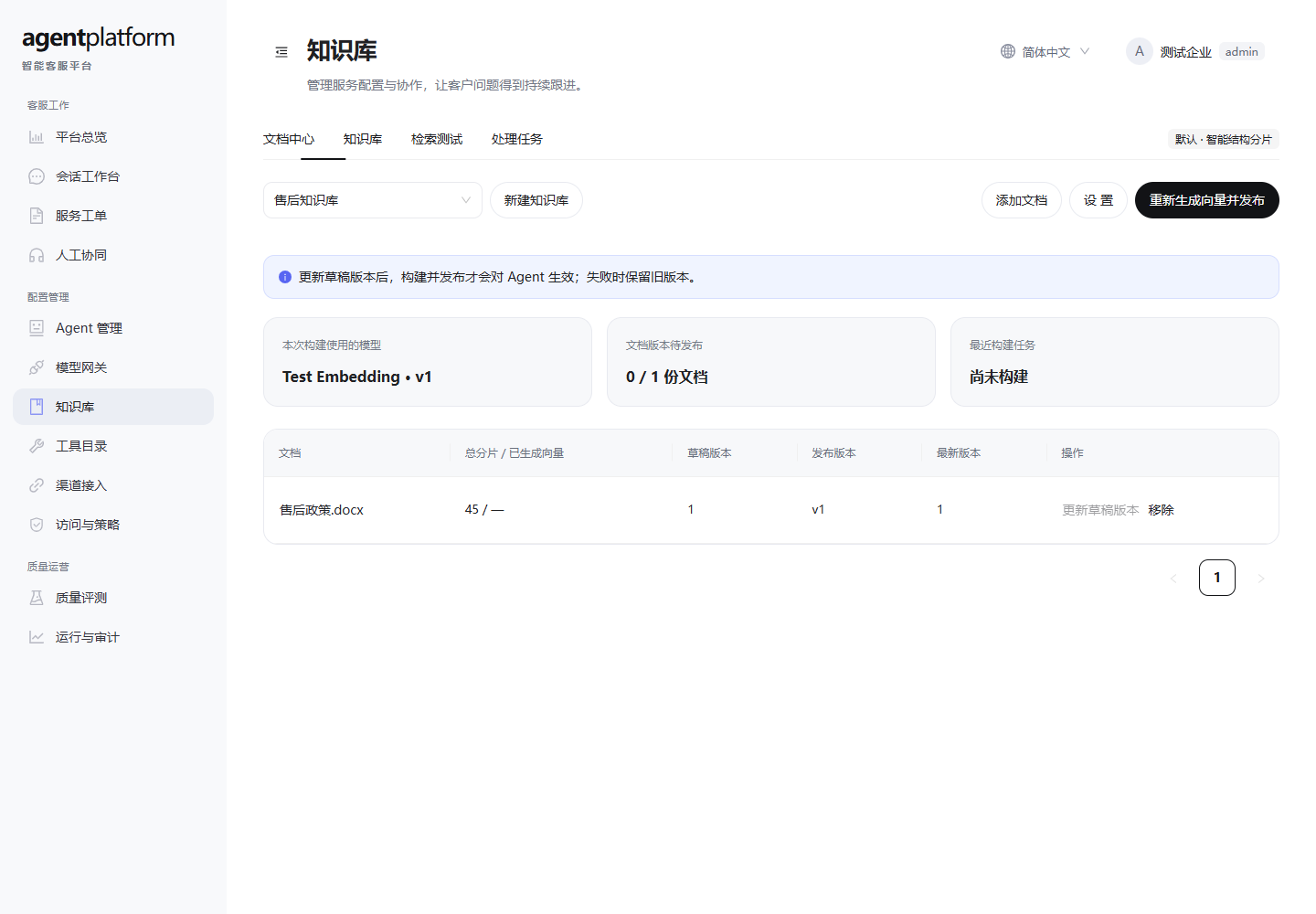
Task: Click the user avatar A icon
Action: tap(1140, 51)
